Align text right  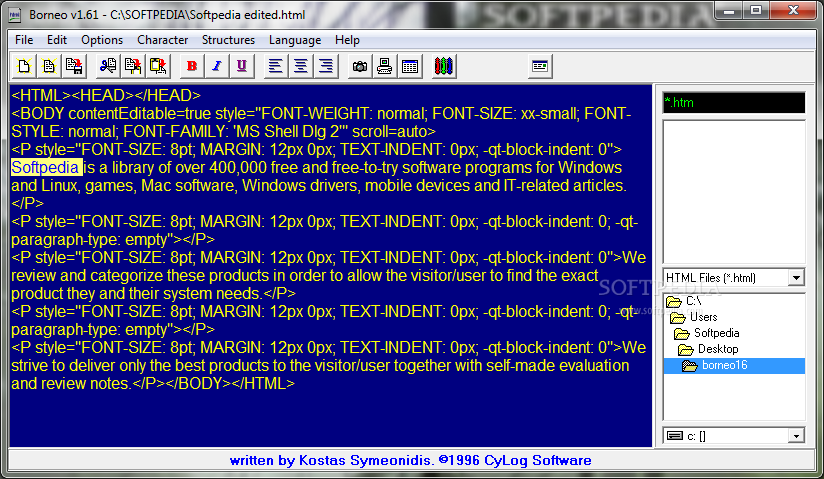(x=326, y=66)
